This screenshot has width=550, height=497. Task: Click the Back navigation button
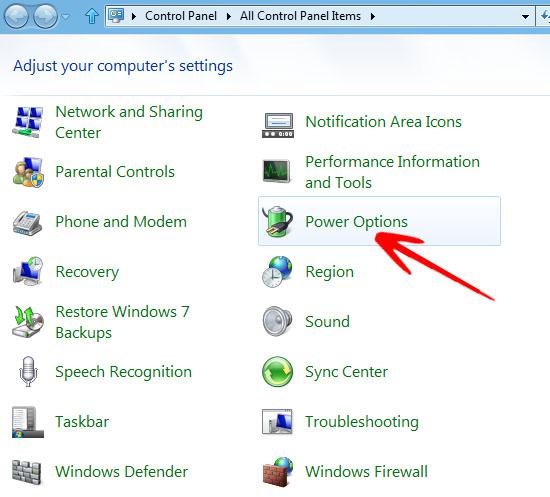[16, 16]
